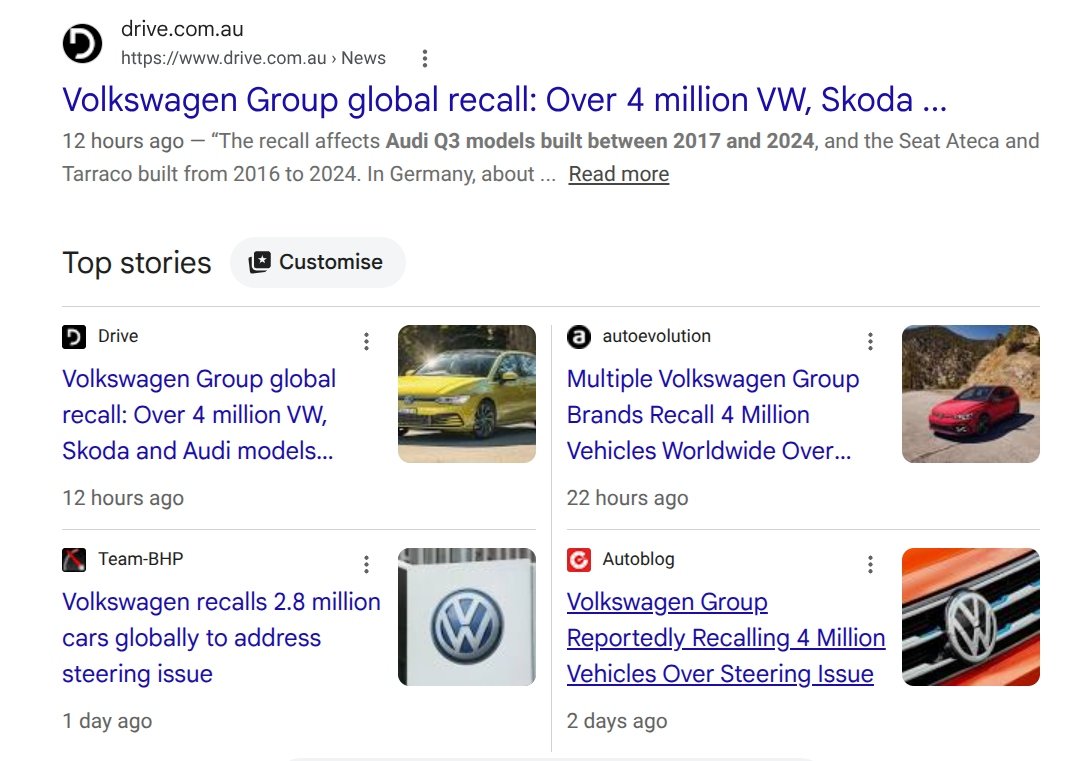Click the Drive source name label
This screenshot has height=761, width=1087.
118,336
